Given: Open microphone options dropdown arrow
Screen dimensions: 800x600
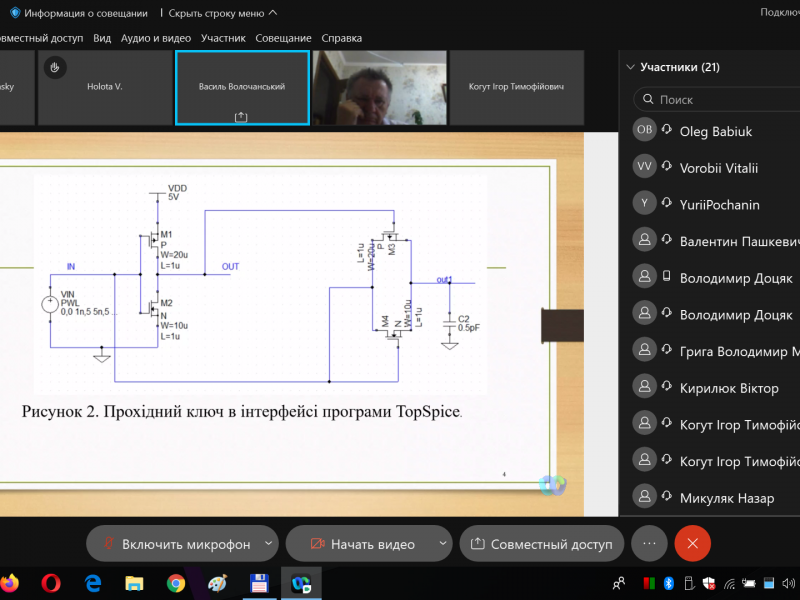Looking at the screenshot, I should pos(268,544).
